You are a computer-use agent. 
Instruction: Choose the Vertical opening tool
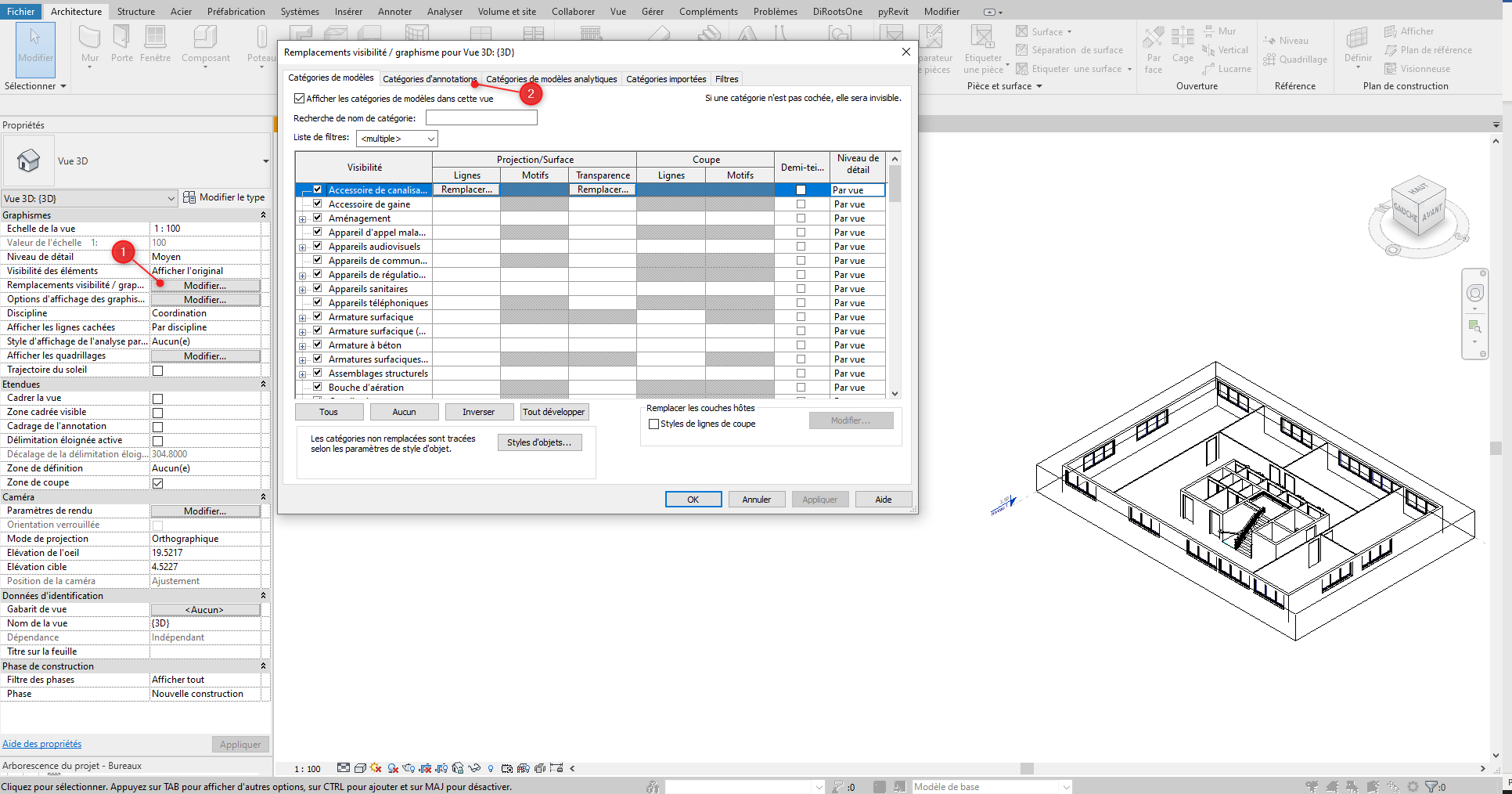1225,50
